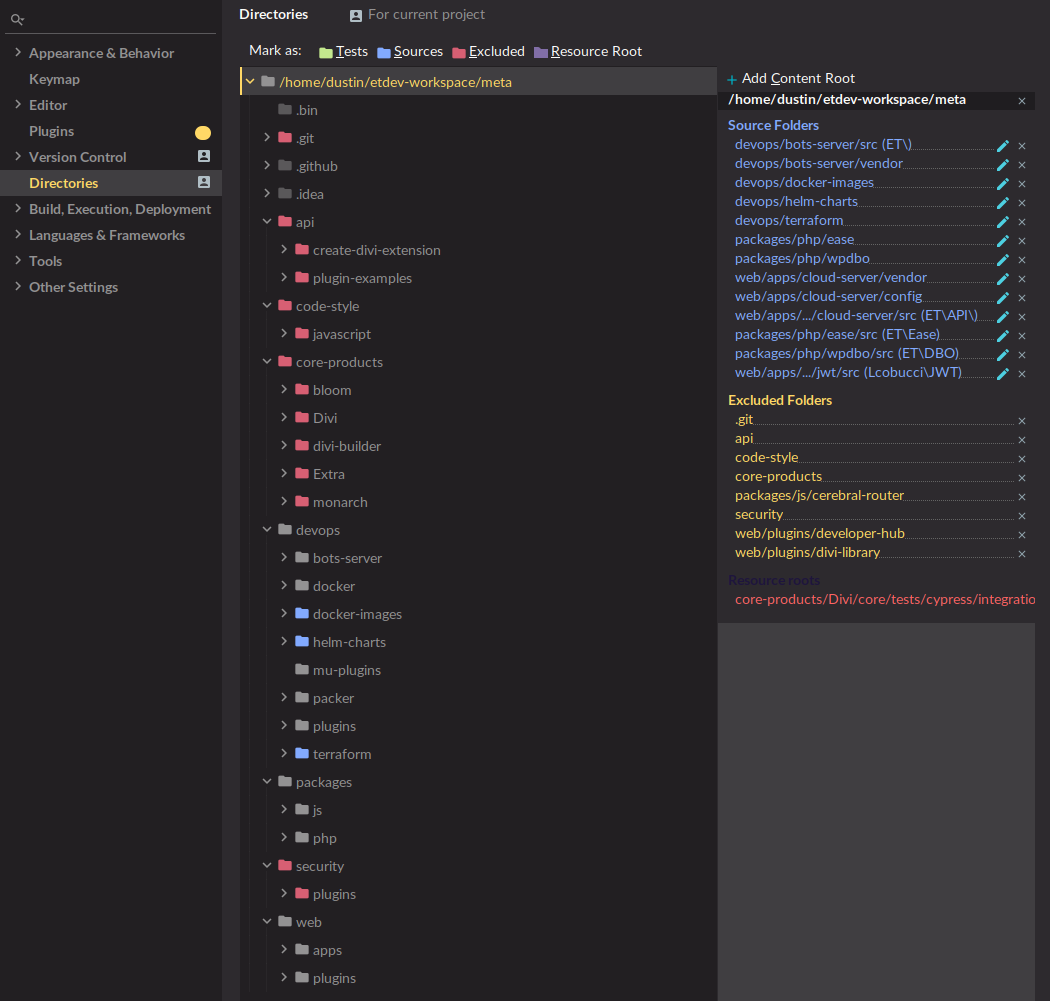
Task: Expand the php folder under packages
Action: [x=284, y=838]
